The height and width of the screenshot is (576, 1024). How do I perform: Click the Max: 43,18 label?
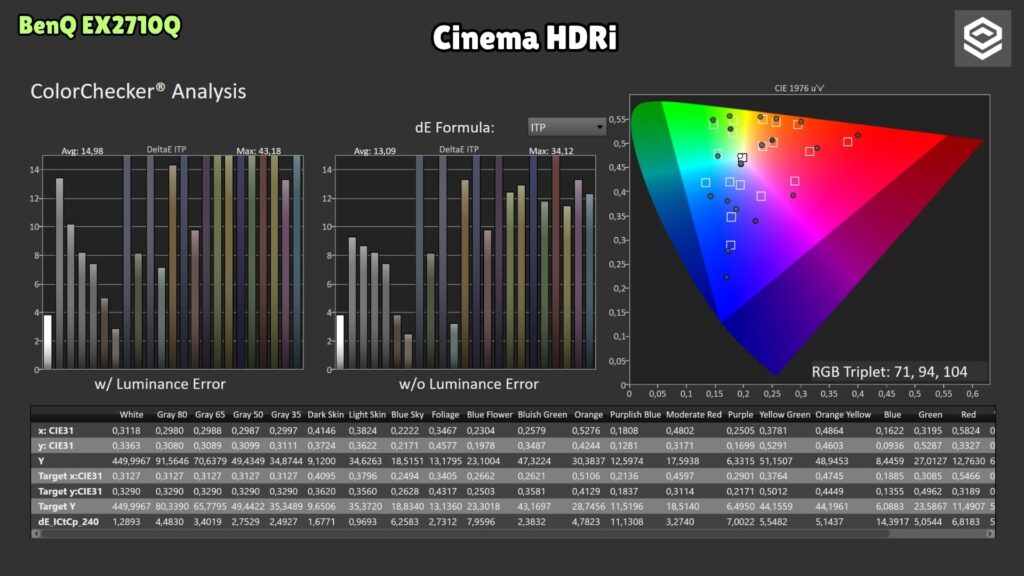pos(259,151)
